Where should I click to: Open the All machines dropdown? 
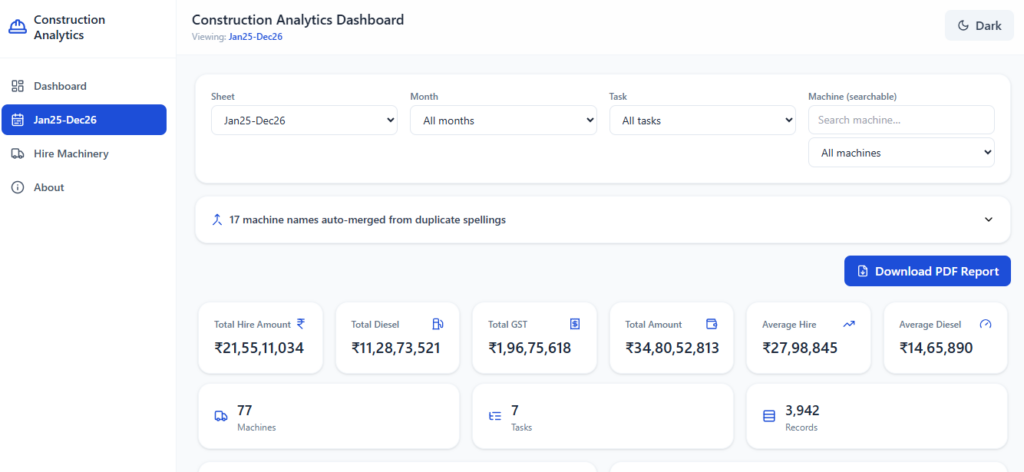(x=901, y=153)
